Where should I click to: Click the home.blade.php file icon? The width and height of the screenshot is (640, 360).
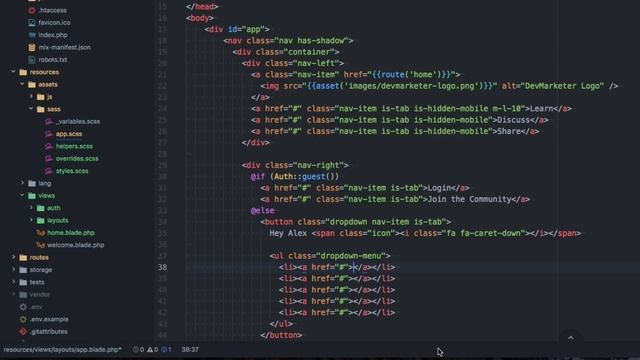tap(40, 233)
